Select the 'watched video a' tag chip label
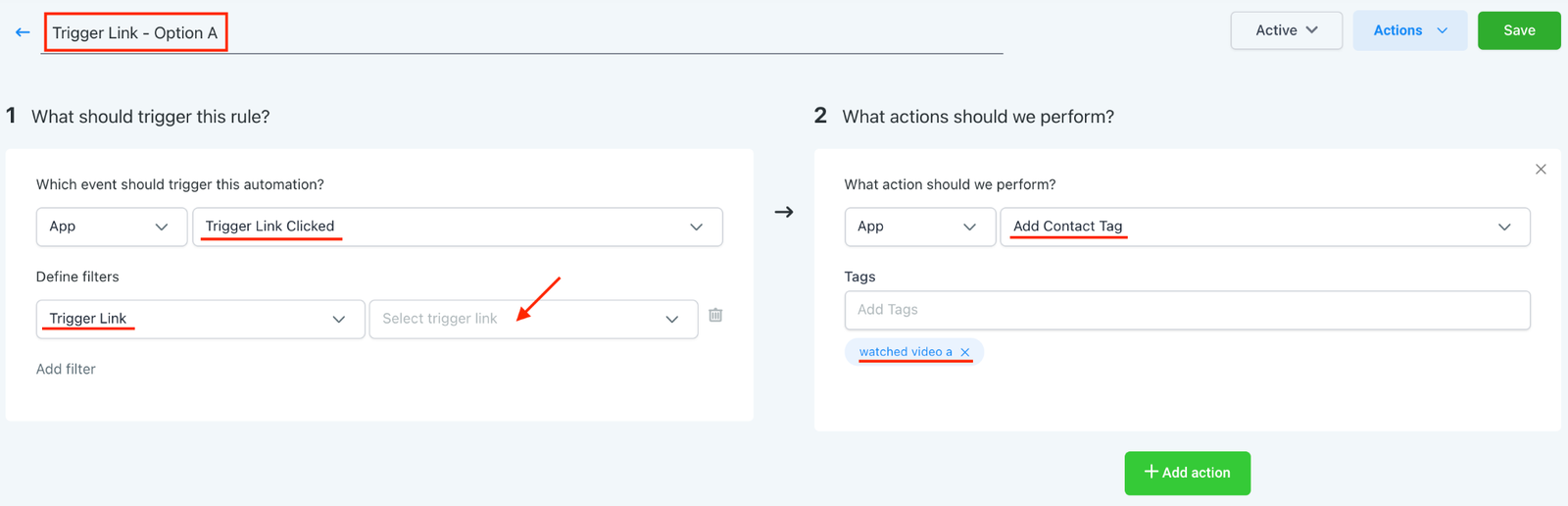1568x506 pixels. tap(905, 352)
